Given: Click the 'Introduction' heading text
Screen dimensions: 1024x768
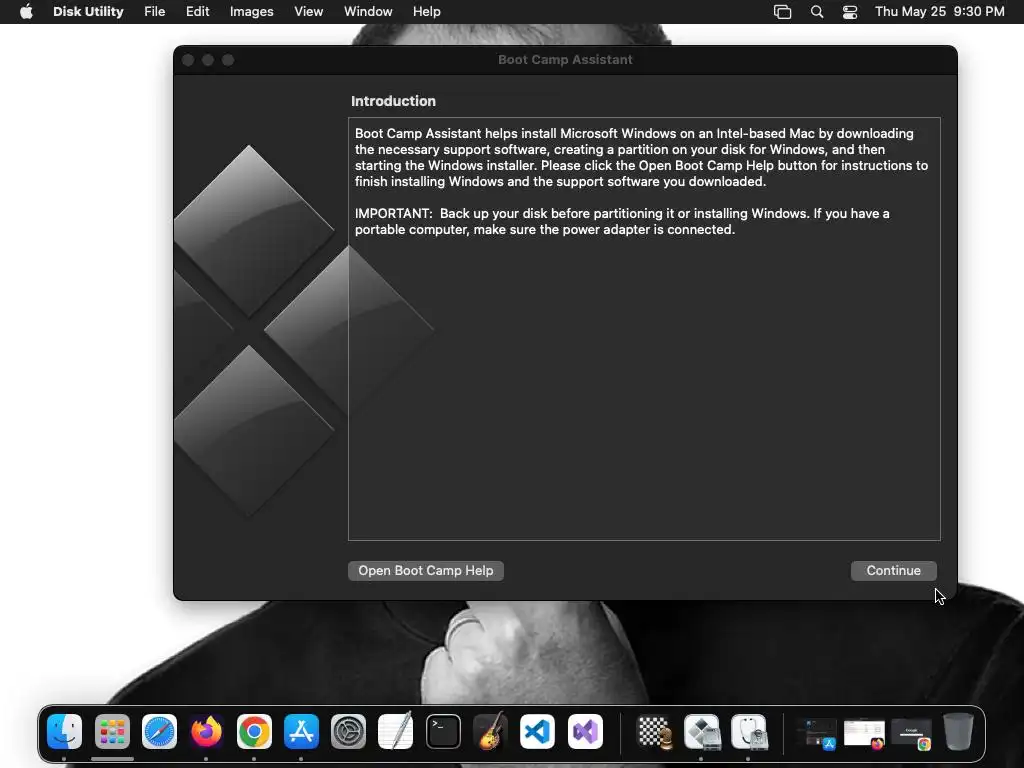Looking at the screenshot, I should click(393, 101).
